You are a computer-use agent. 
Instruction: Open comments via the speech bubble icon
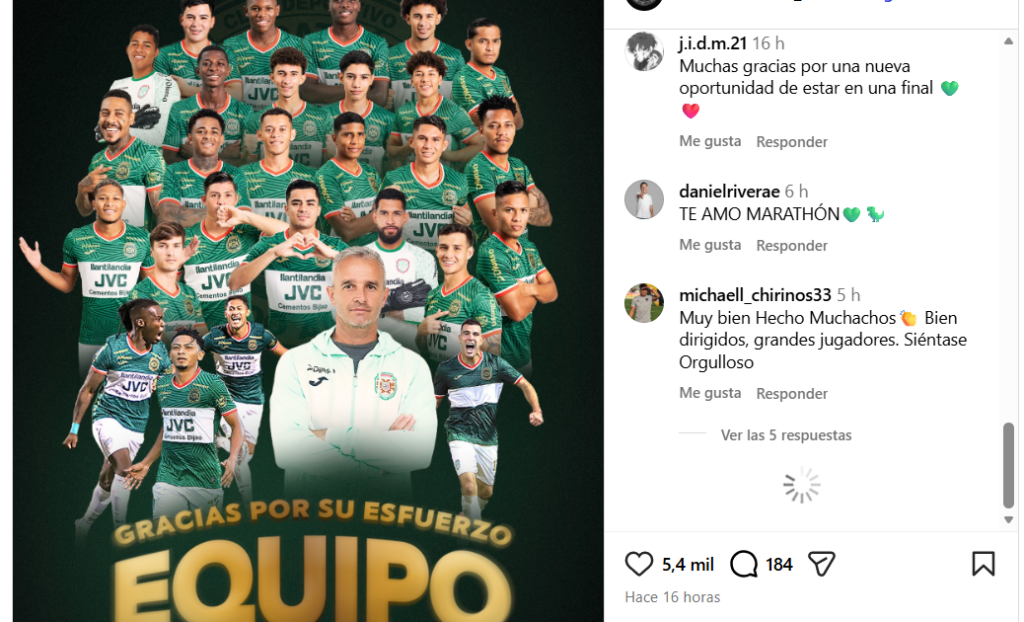[x=744, y=564]
